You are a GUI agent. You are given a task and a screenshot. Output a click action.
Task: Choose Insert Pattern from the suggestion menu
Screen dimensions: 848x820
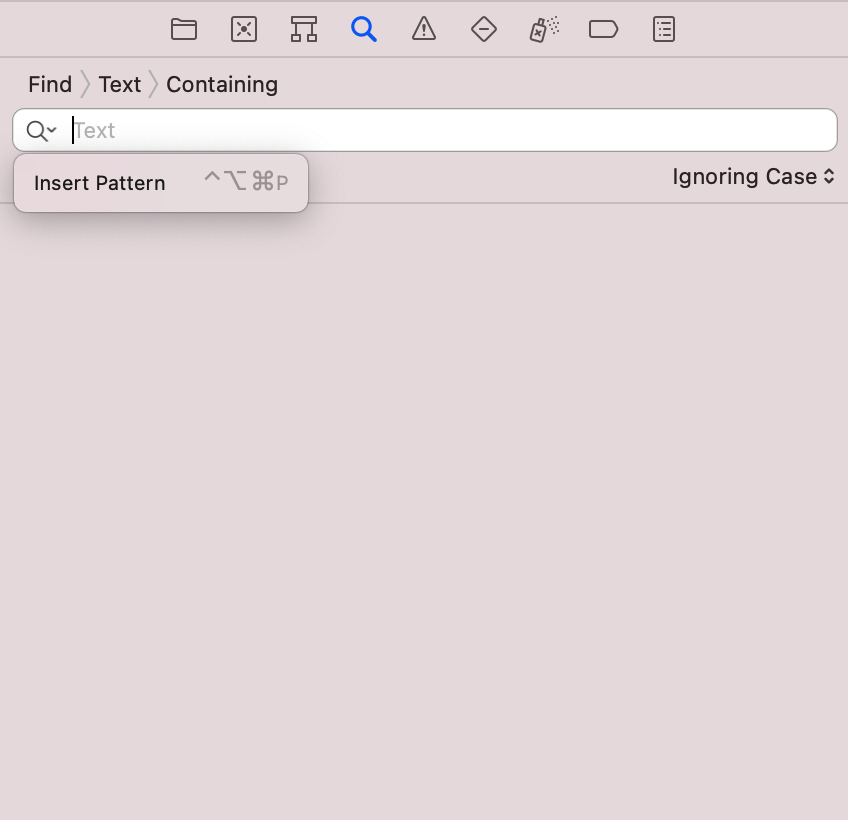point(99,183)
